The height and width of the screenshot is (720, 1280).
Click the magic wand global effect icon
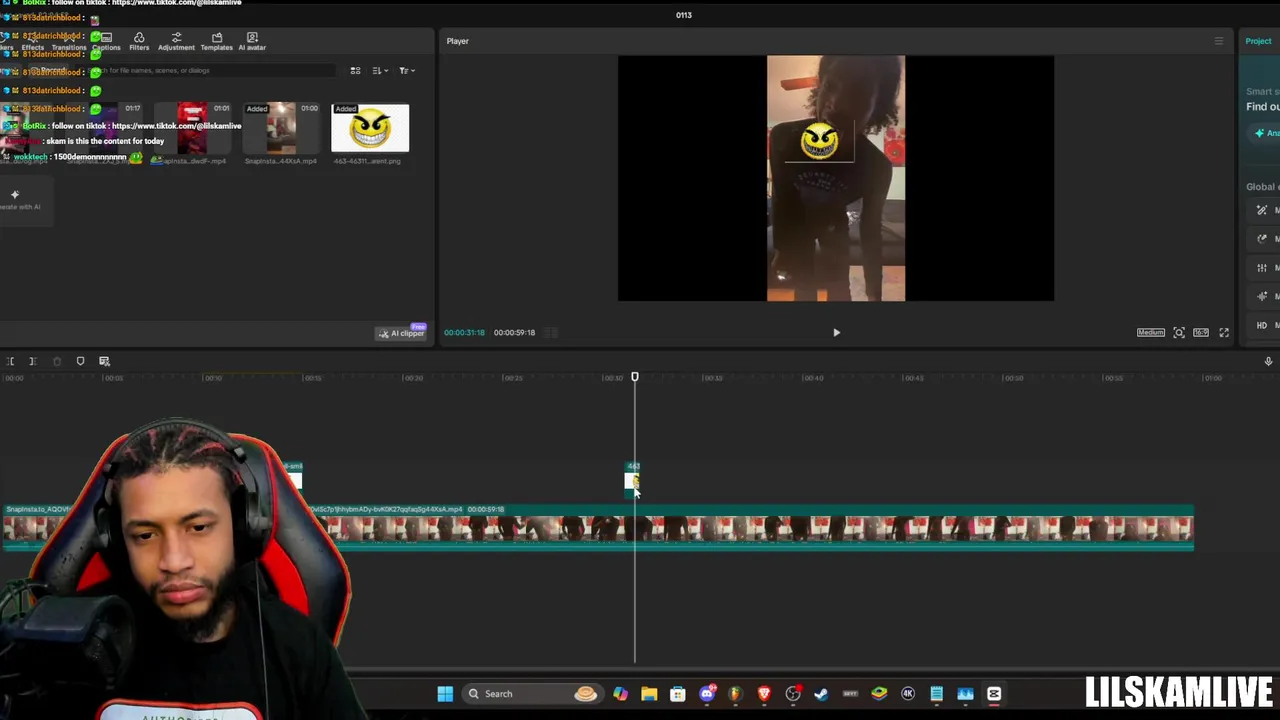pyautogui.click(x=1262, y=210)
